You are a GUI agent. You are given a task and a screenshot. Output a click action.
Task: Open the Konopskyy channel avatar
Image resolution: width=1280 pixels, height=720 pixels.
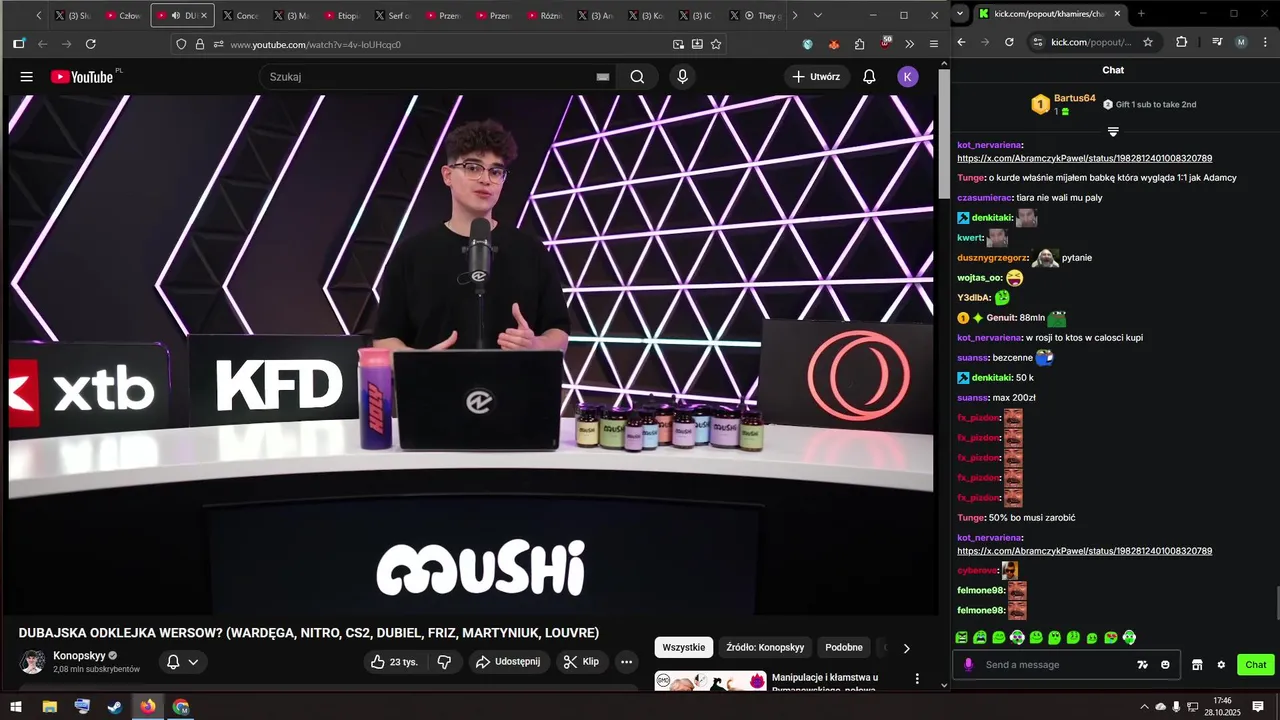33,662
